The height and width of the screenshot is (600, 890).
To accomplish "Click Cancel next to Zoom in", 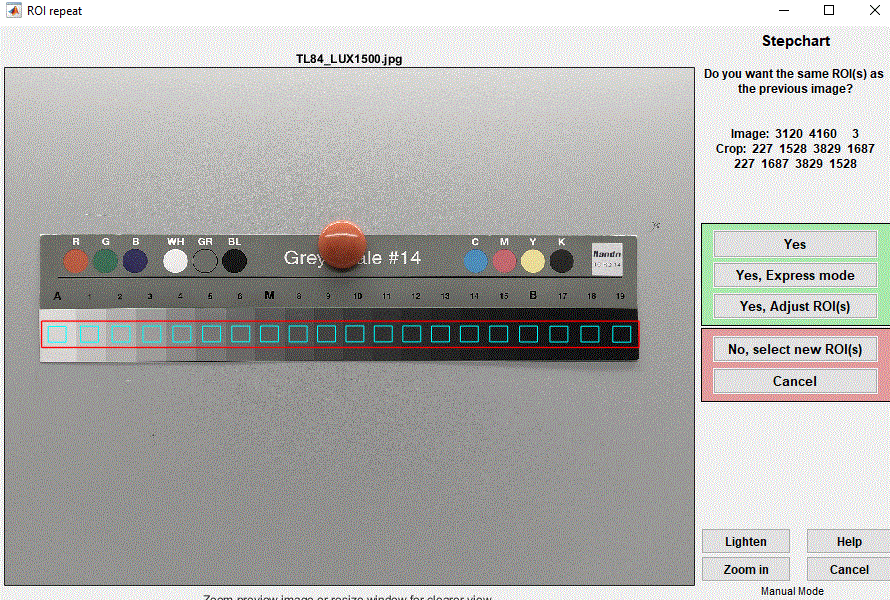I will tap(849, 569).
